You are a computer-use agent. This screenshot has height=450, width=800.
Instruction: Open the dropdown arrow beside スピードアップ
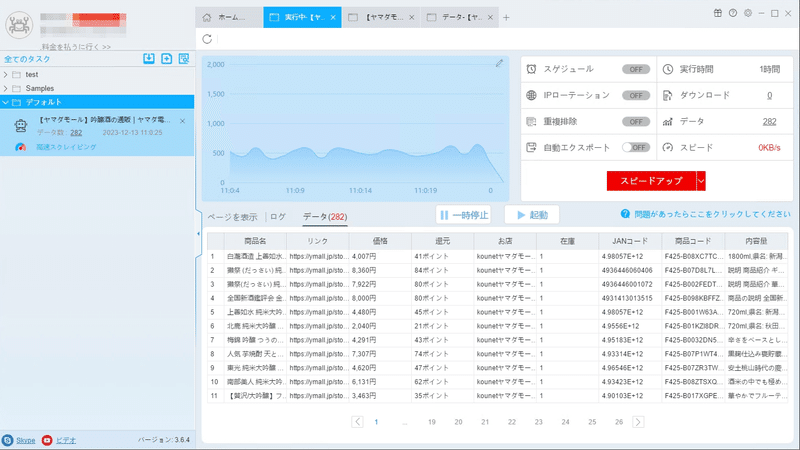click(701, 181)
